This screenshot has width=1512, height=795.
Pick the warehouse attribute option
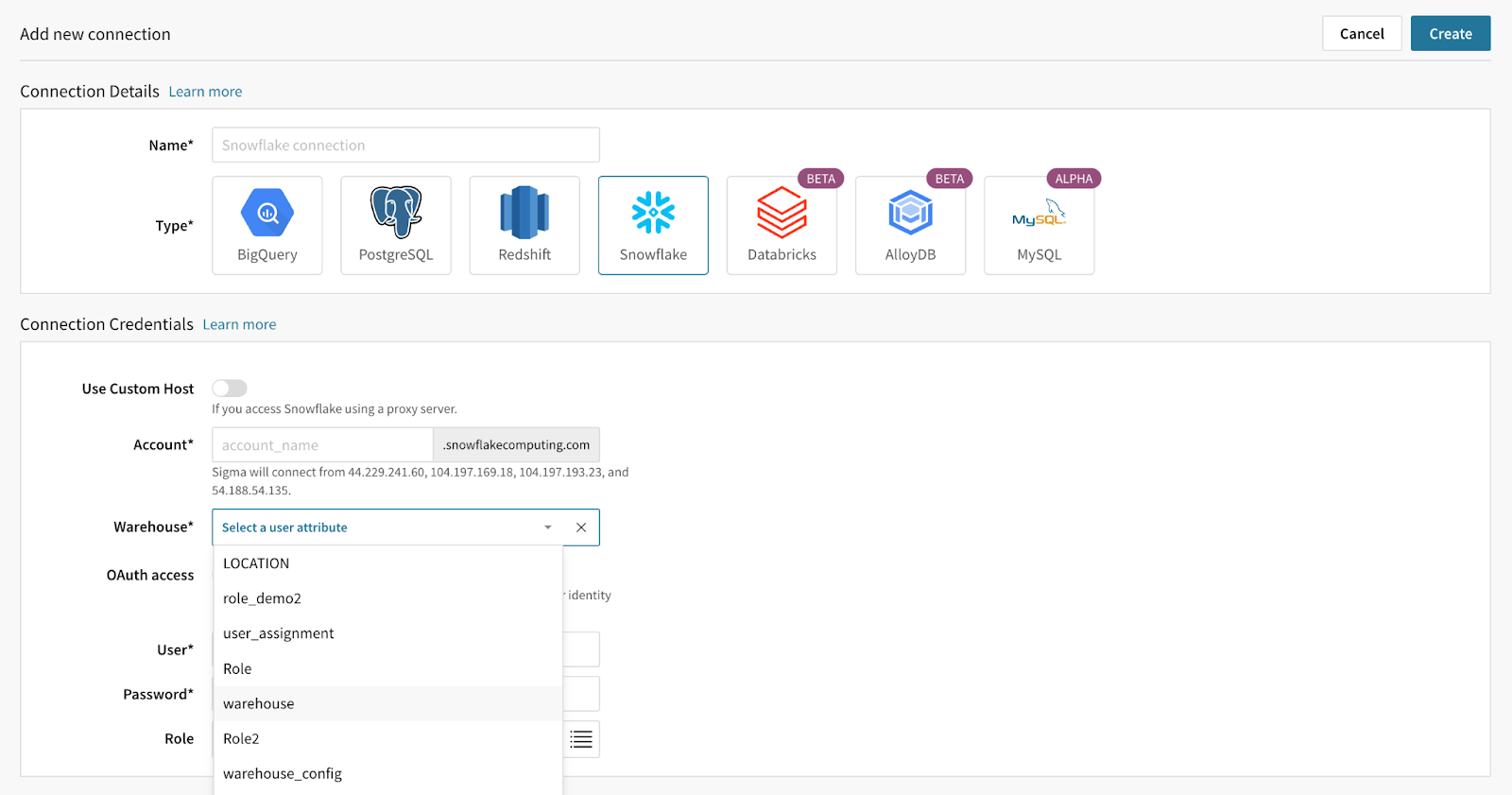(x=388, y=703)
